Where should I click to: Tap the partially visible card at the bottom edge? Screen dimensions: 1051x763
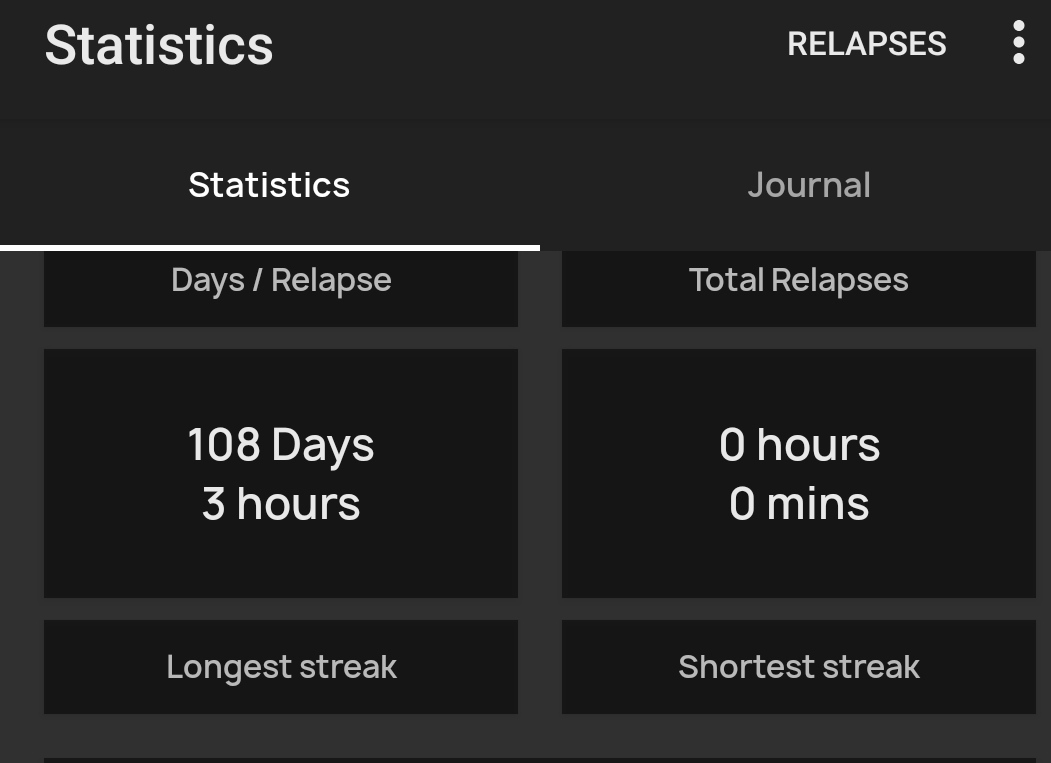(x=540, y=760)
